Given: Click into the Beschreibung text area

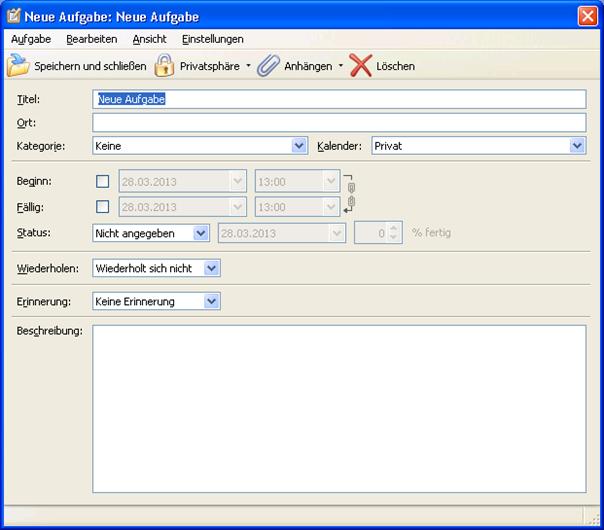Looking at the screenshot, I should (339, 409).
